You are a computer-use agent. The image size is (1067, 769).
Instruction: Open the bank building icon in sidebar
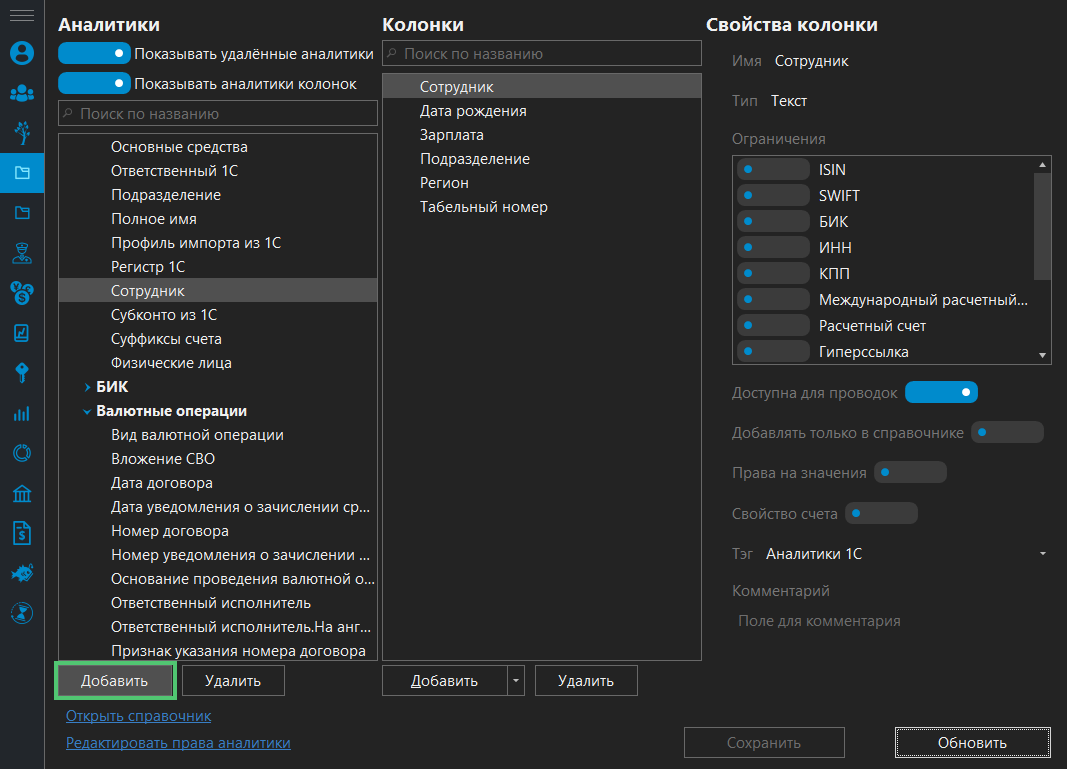click(21, 493)
